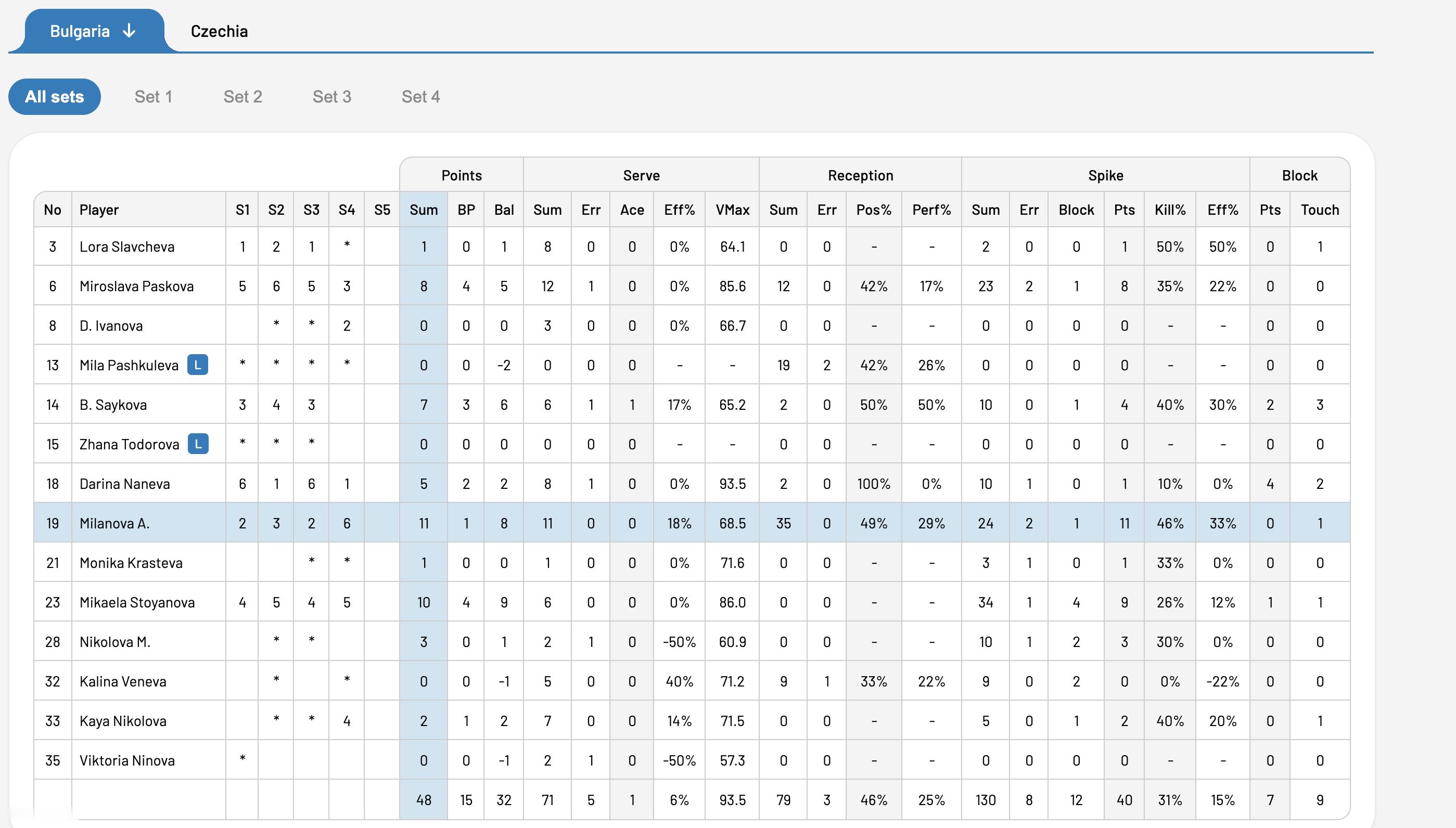This screenshot has height=828, width=1456.
Task: Click the 17% serve Eff for B. Saykova
Action: pyautogui.click(x=680, y=405)
